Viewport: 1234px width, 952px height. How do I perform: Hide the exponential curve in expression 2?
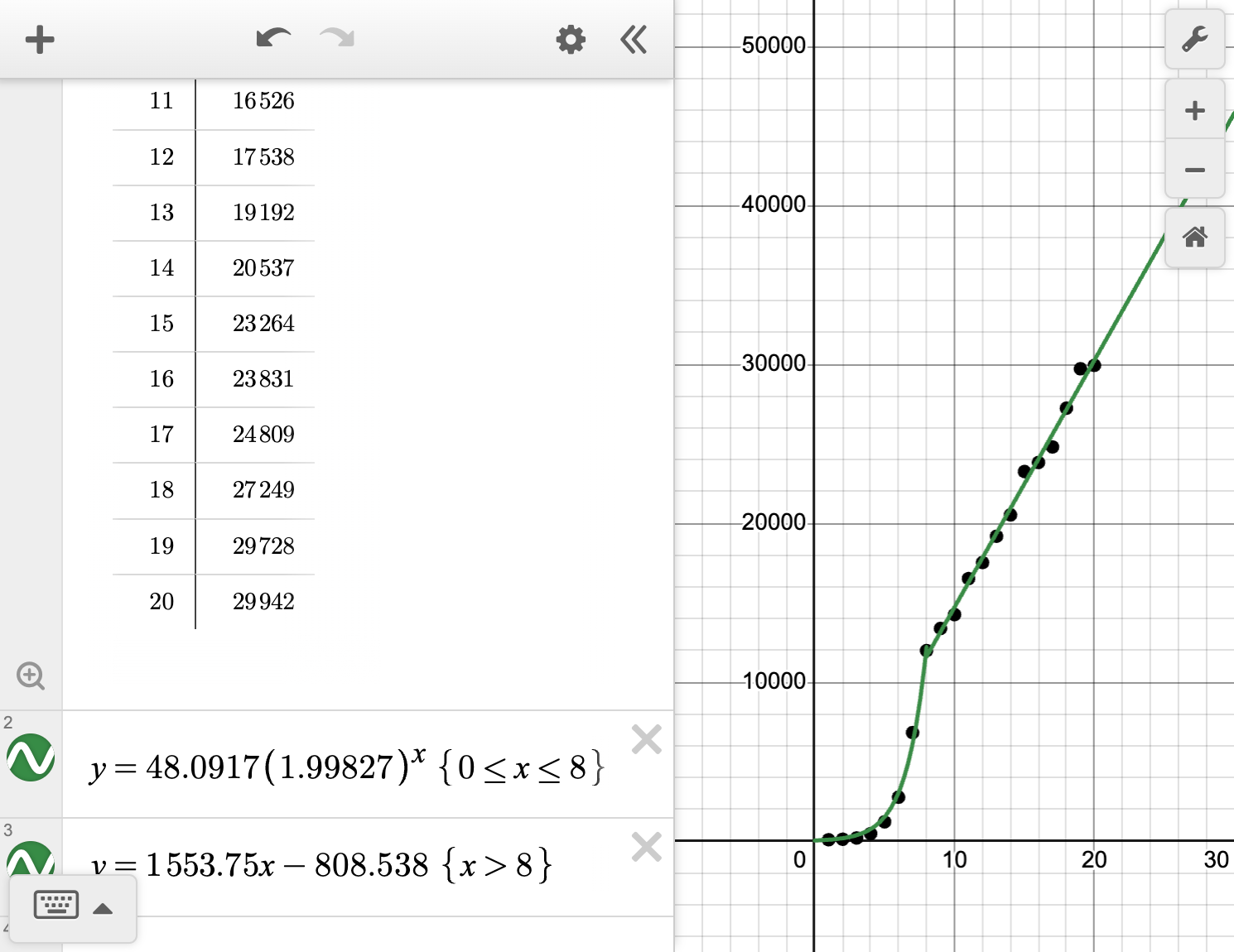click(30, 757)
